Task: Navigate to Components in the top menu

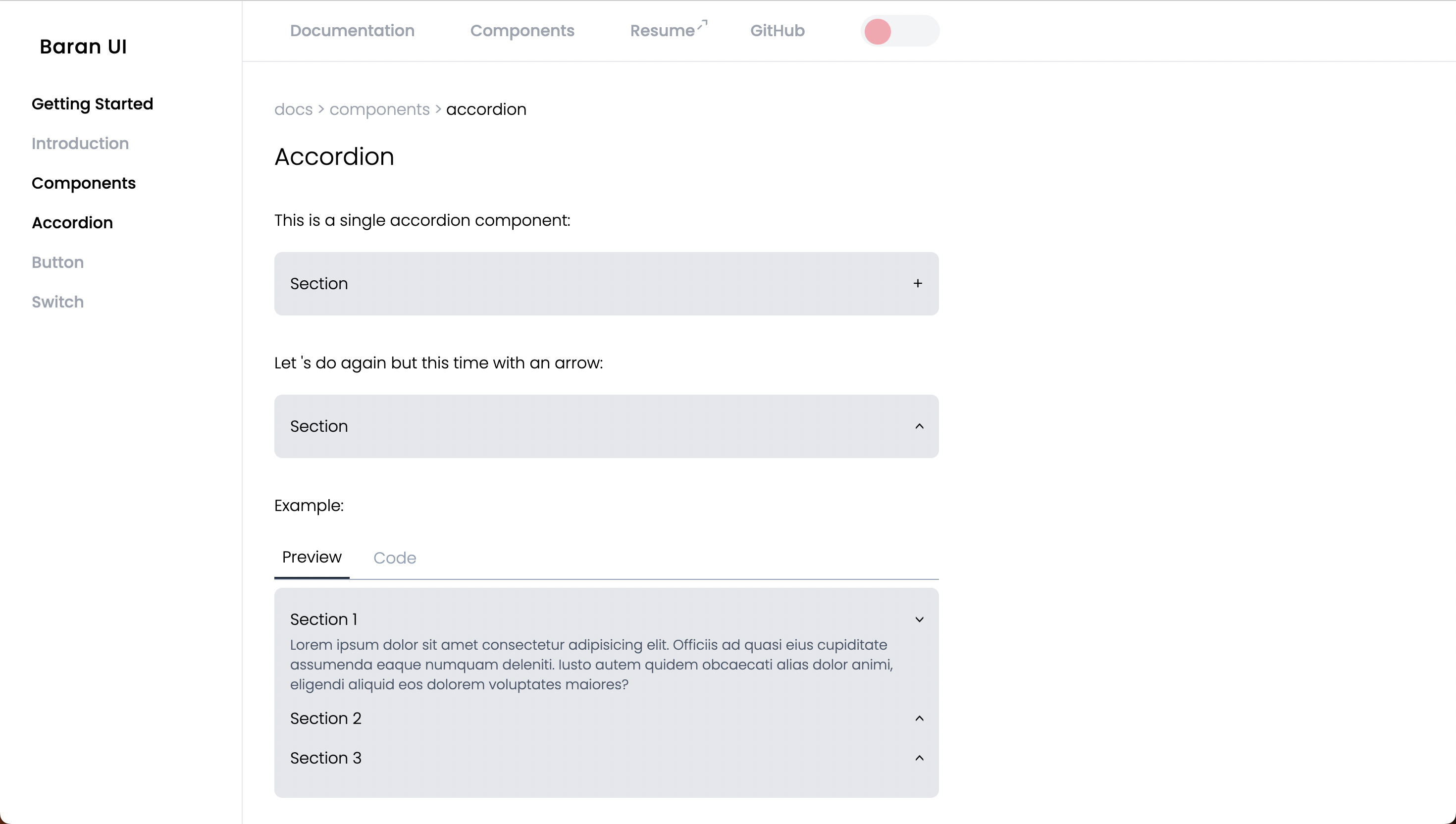Action: (522, 31)
